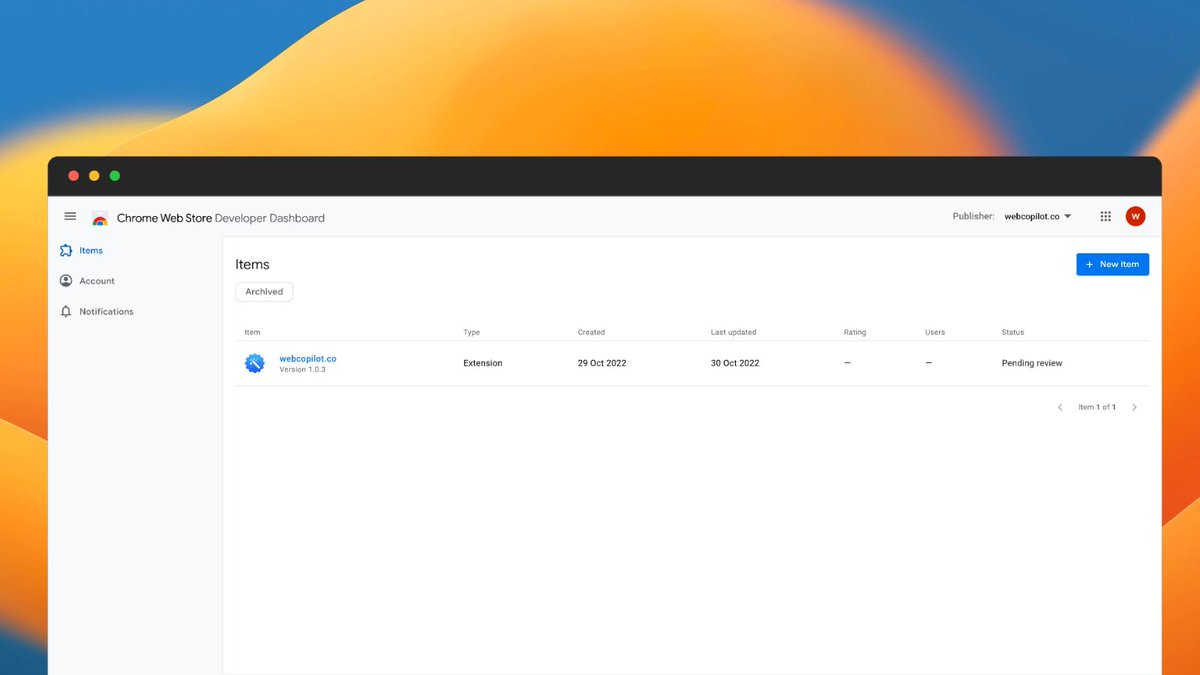Click the Users column header
This screenshot has width=1200, height=675.
pos(935,332)
